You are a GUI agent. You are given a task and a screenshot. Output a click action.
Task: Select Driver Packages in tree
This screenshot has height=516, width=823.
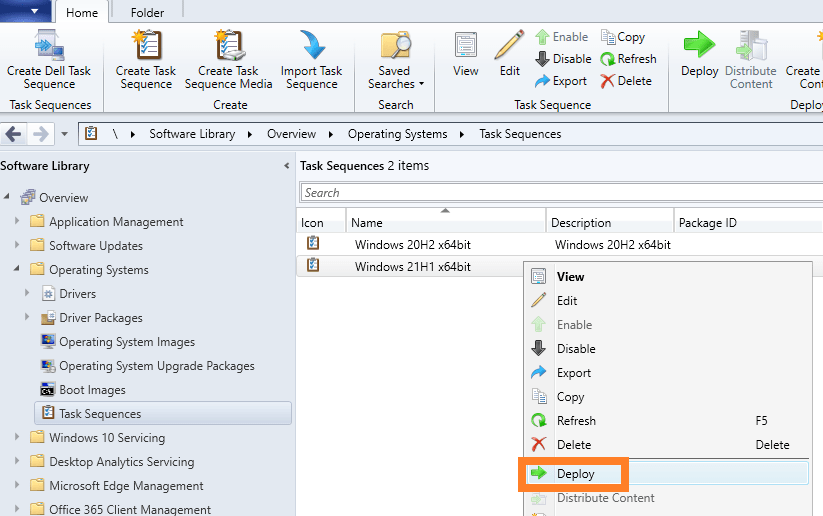(101, 318)
